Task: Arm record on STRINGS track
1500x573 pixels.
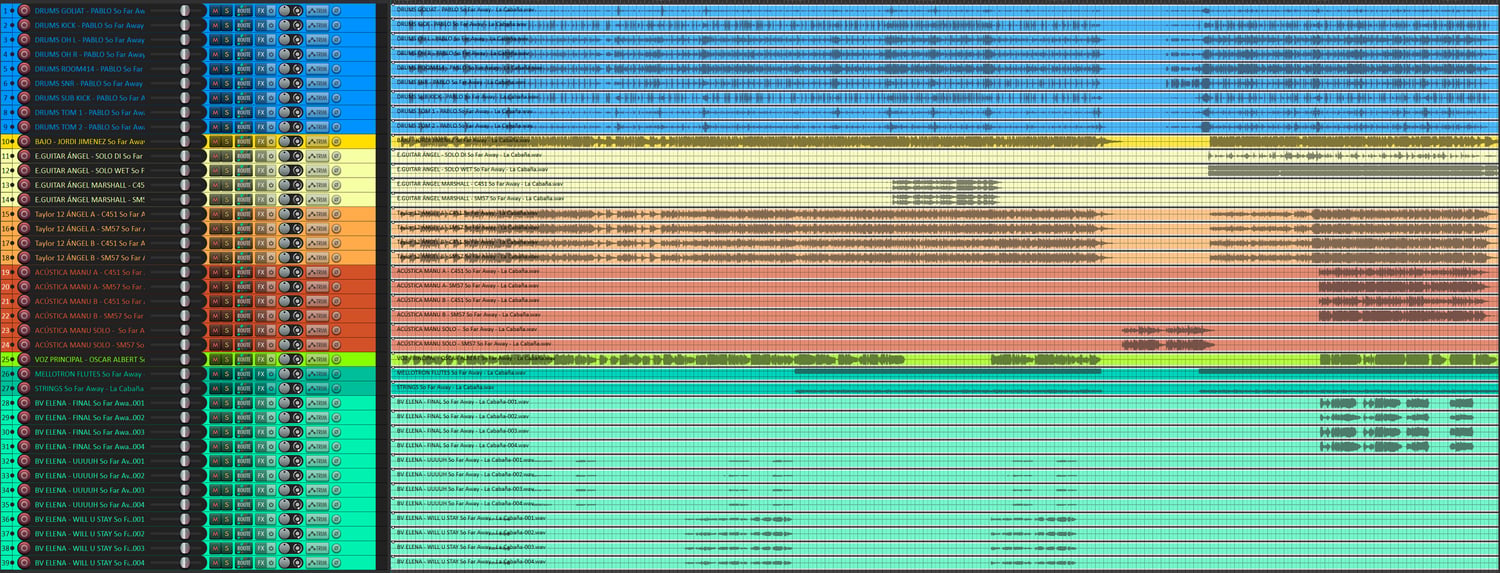Action: (24, 387)
